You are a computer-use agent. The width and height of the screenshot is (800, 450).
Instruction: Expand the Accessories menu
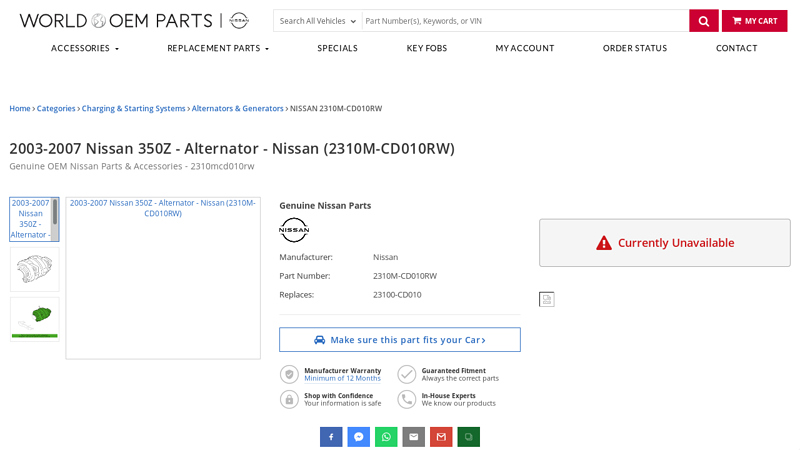(x=85, y=48)
